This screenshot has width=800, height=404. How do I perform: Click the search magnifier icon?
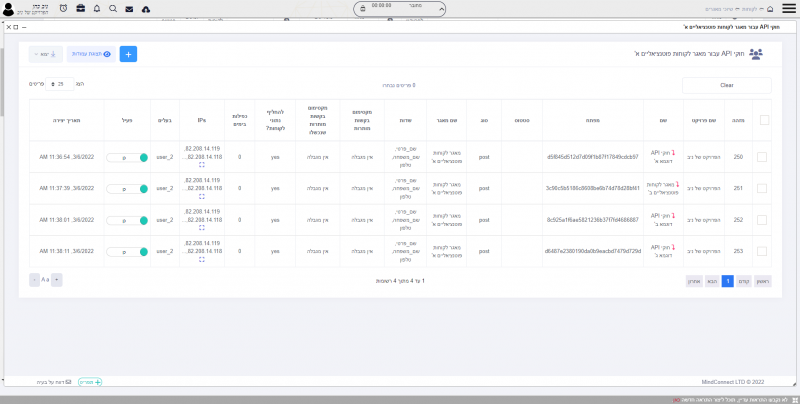112,8
